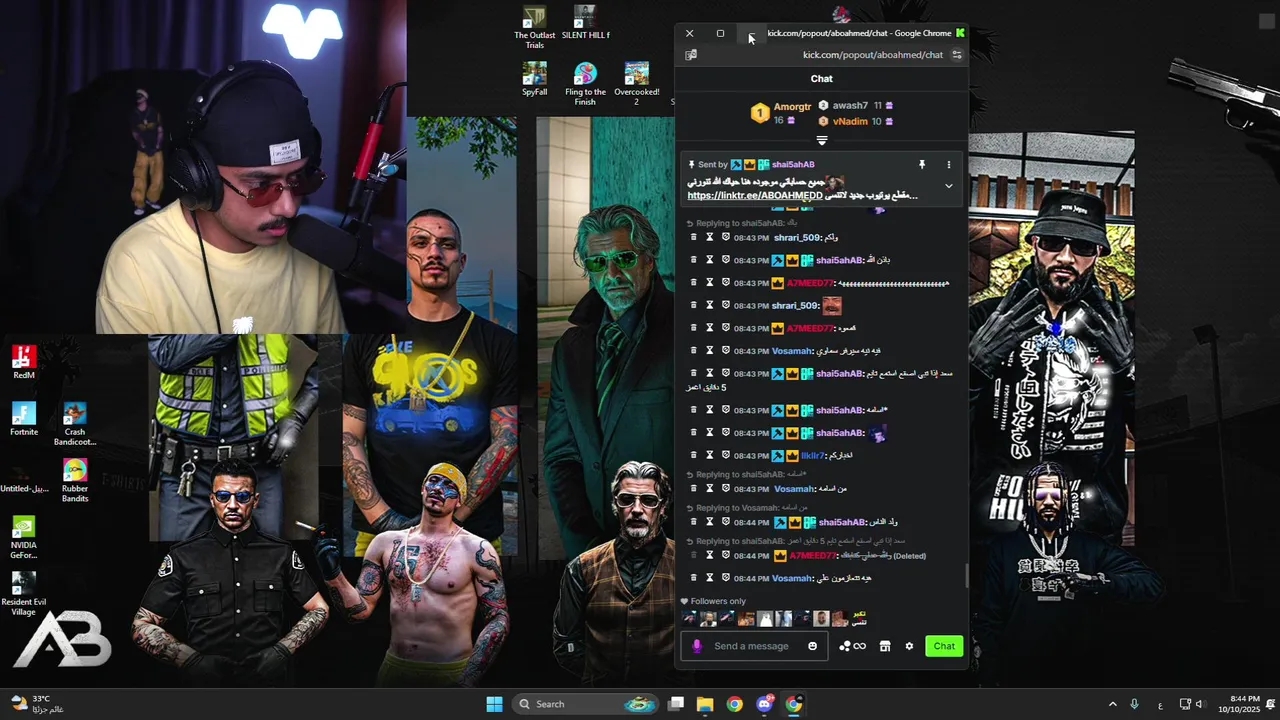Open SpyFall desktop icon
This screenshot has height=720, width=1280.
(x=535, y=80)
